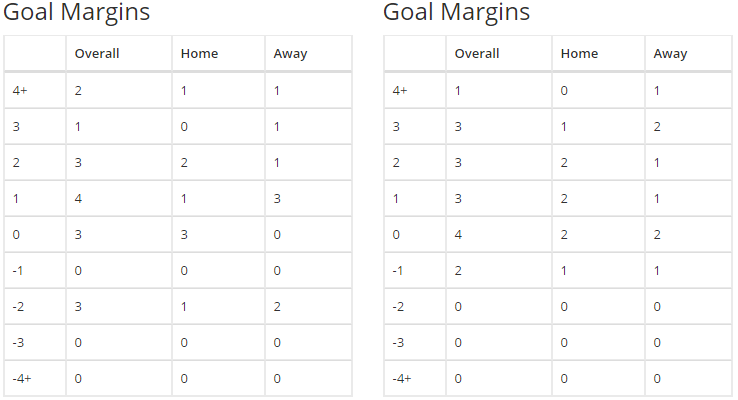The image size is (738, 400).
Task: Click the 4+ row label in right table
Action: 400,90
